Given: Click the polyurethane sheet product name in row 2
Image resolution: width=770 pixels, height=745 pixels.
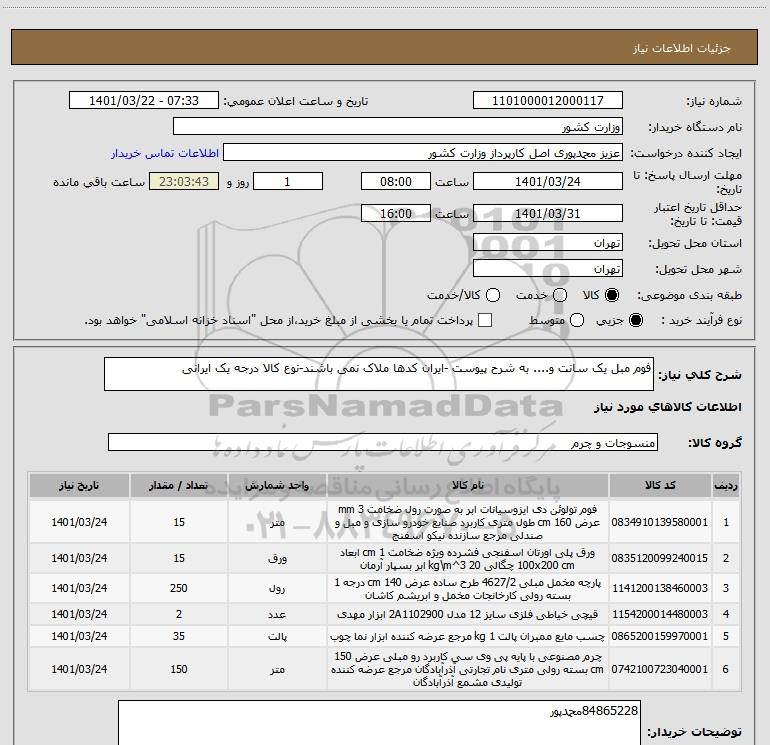Looking at the screenshot, I should tap(468, 559).
